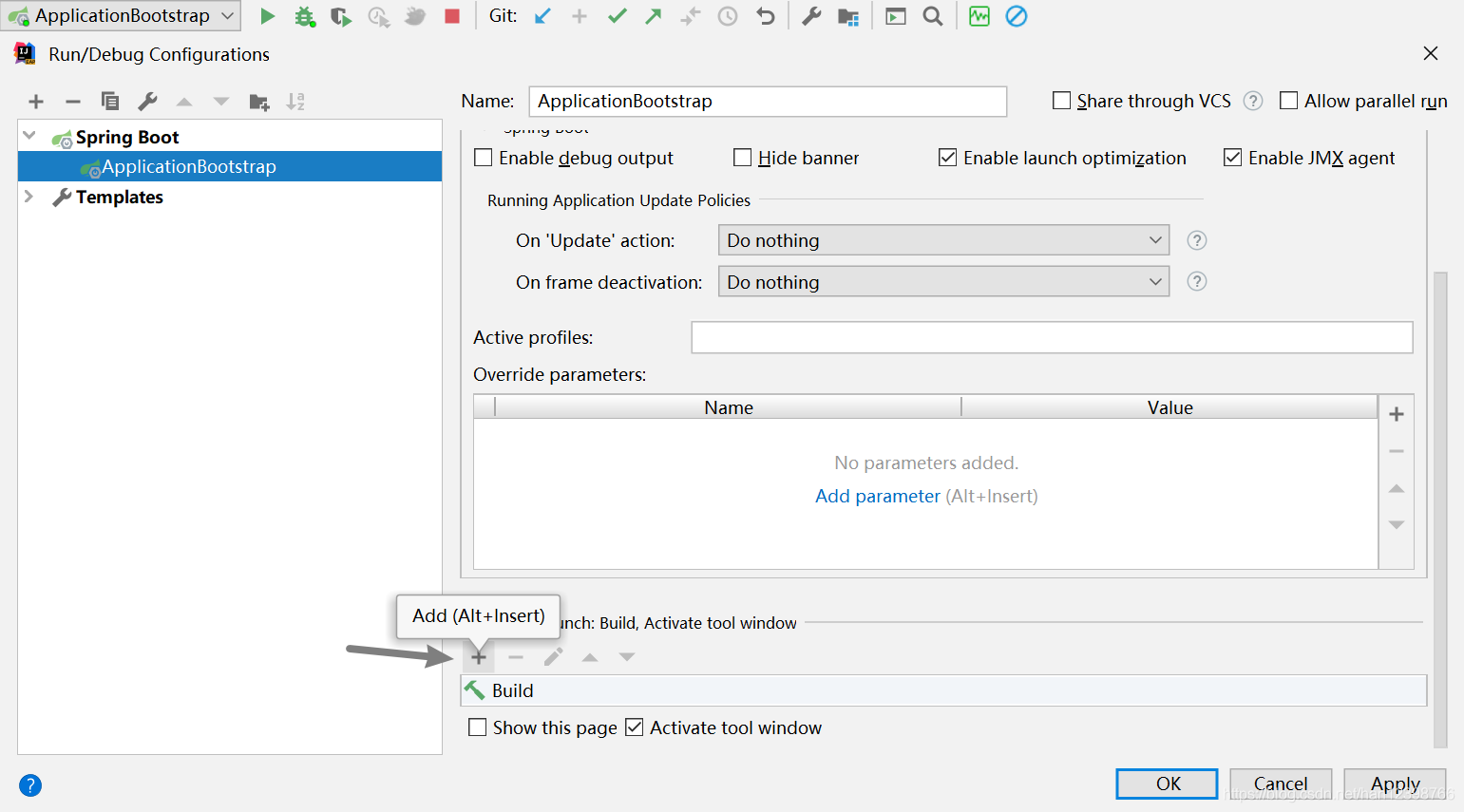Click the Name field with ApplicationBootstrap
Screen dimensions: 1464x812
tap(768, 101)
